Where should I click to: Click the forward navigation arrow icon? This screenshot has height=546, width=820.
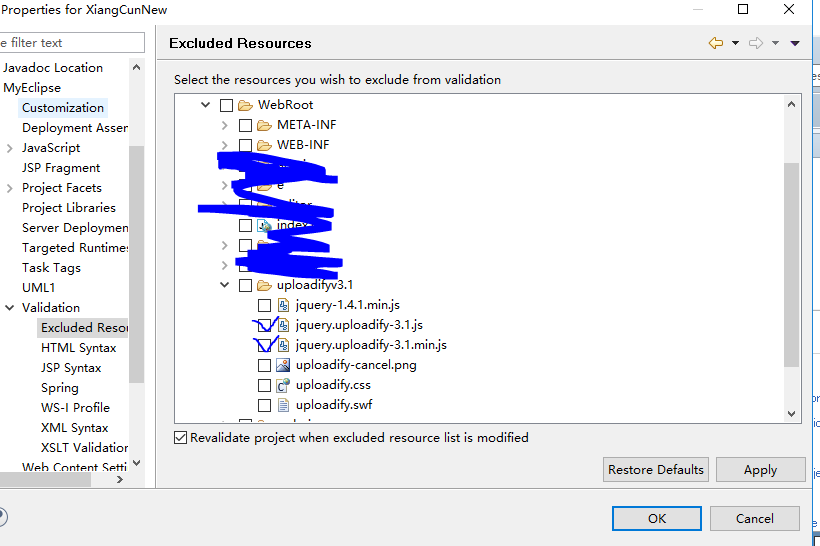[756, 43]
